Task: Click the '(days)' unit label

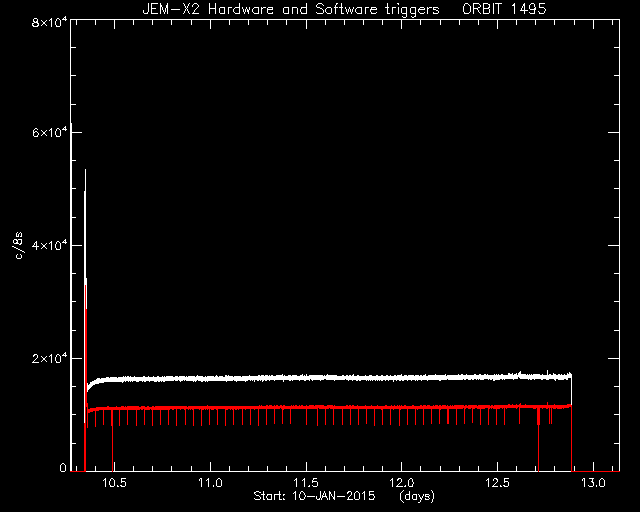Action: [x=417, y=496]
